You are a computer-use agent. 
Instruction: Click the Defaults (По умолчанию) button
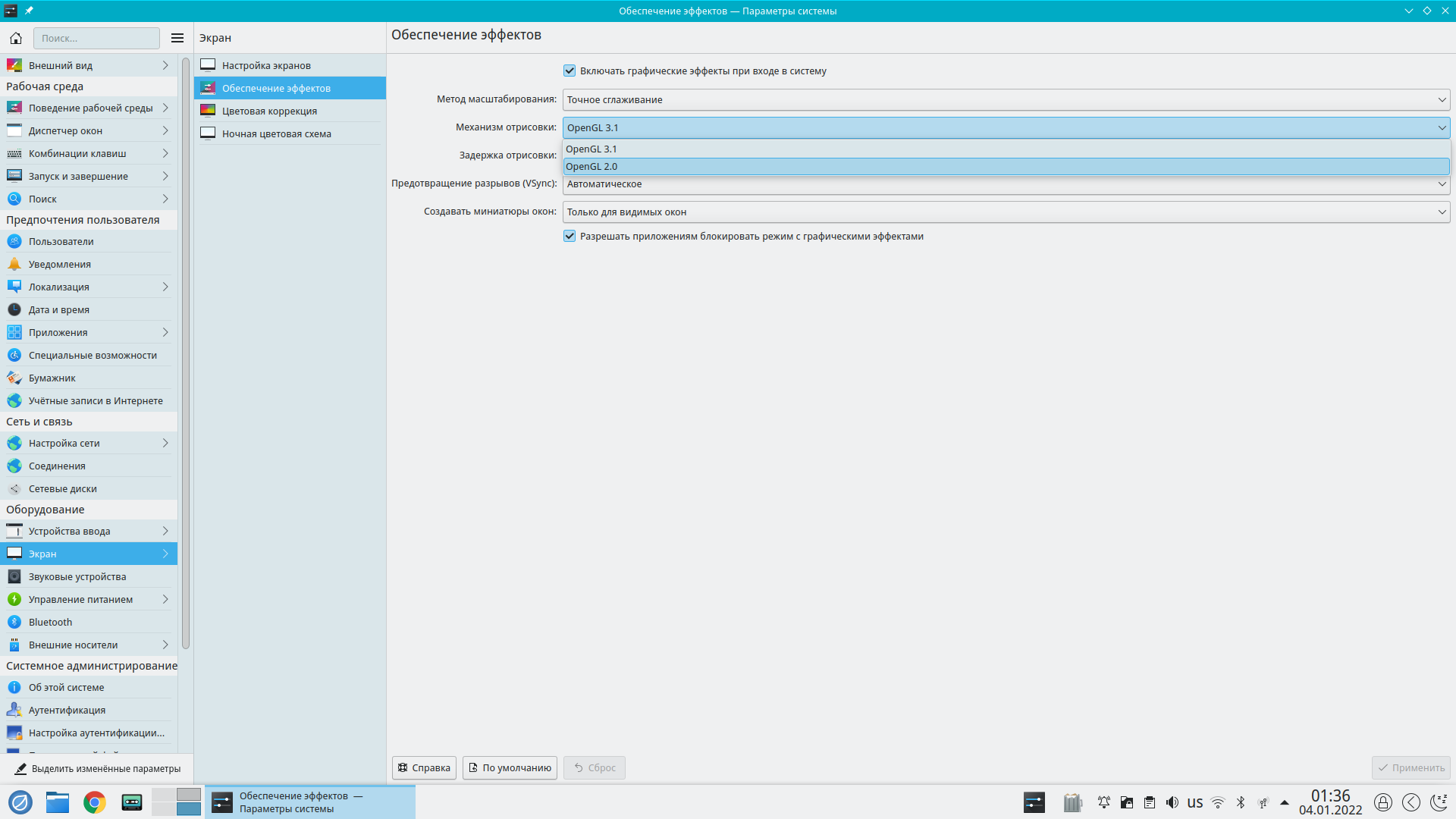[x=510, y=767]
